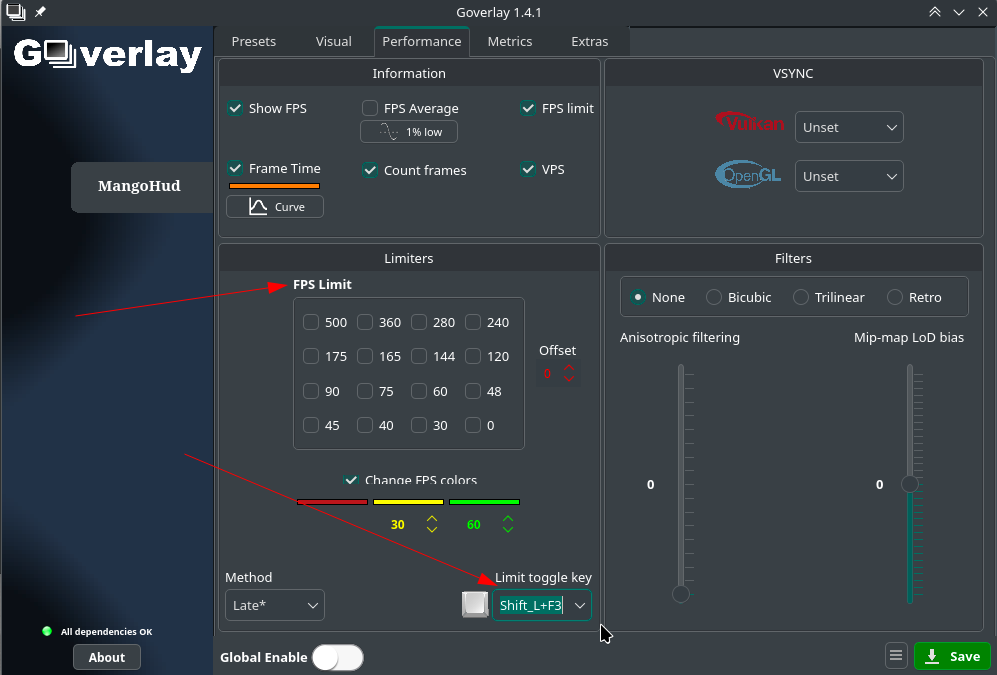
Task: Click the Mip-map LoD bias slider handle
Action: click(910, 484)
